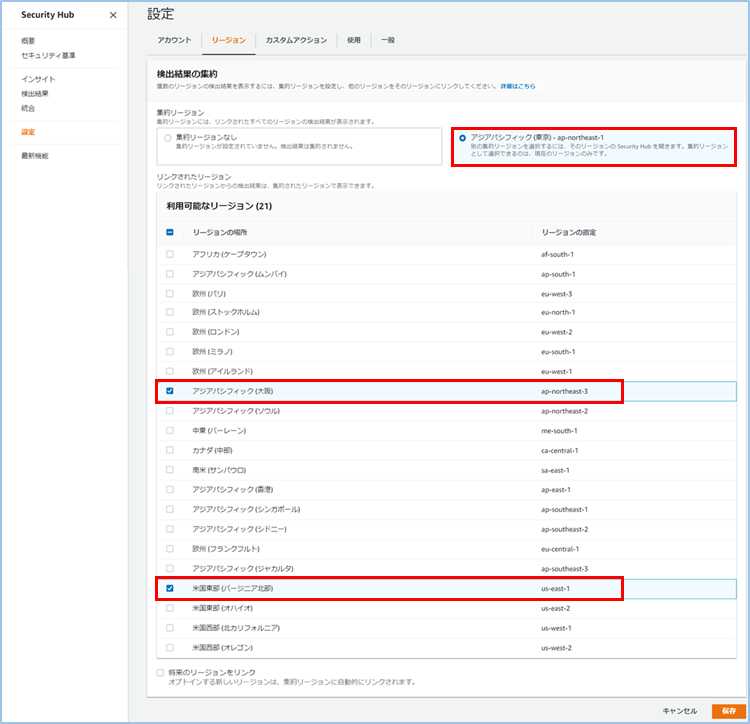The image size is (750, 724).
Task: Click the キャンセル button
Action: coord(679,710)
